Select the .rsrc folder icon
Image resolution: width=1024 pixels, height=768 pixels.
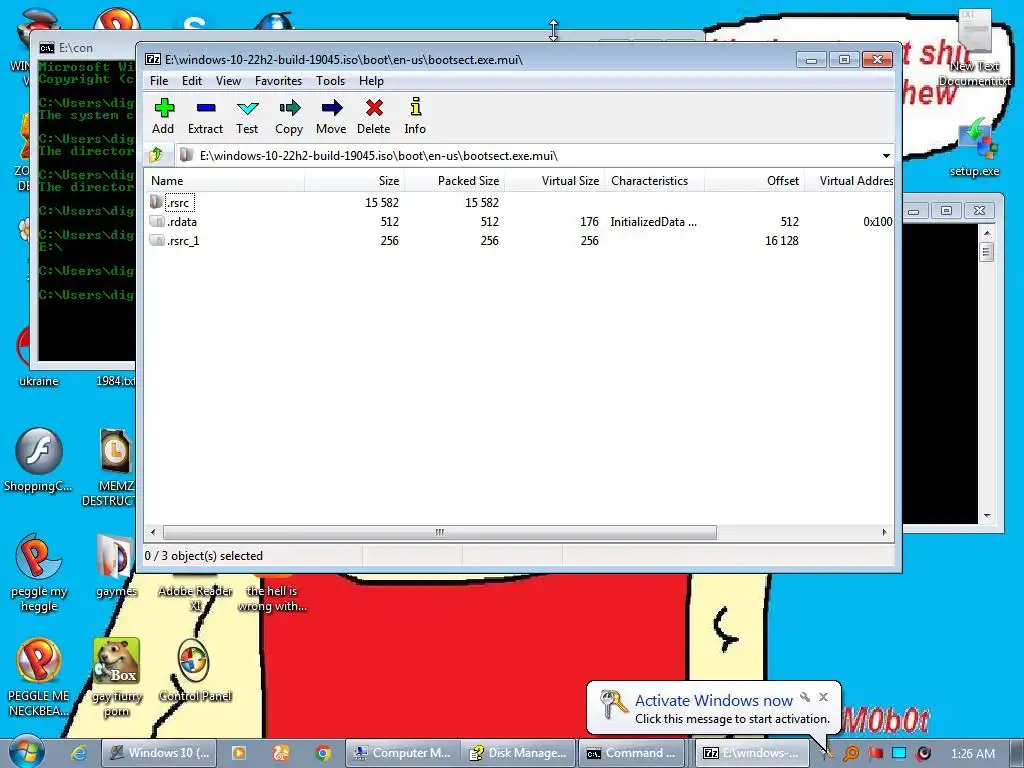156,202
